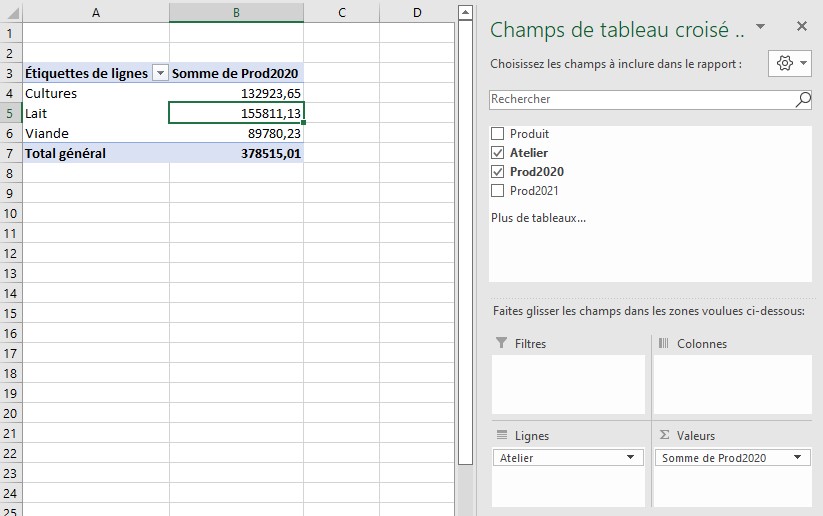This screenshot has width=823, height=516.
Task: Open Somme de Prod2020 dropdown in Valeurs
Action: coord(797,458)
